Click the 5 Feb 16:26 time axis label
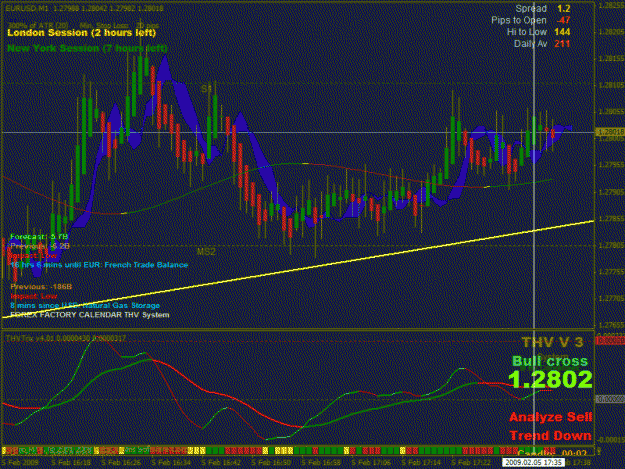625x469 pixels. coord(121,463)
